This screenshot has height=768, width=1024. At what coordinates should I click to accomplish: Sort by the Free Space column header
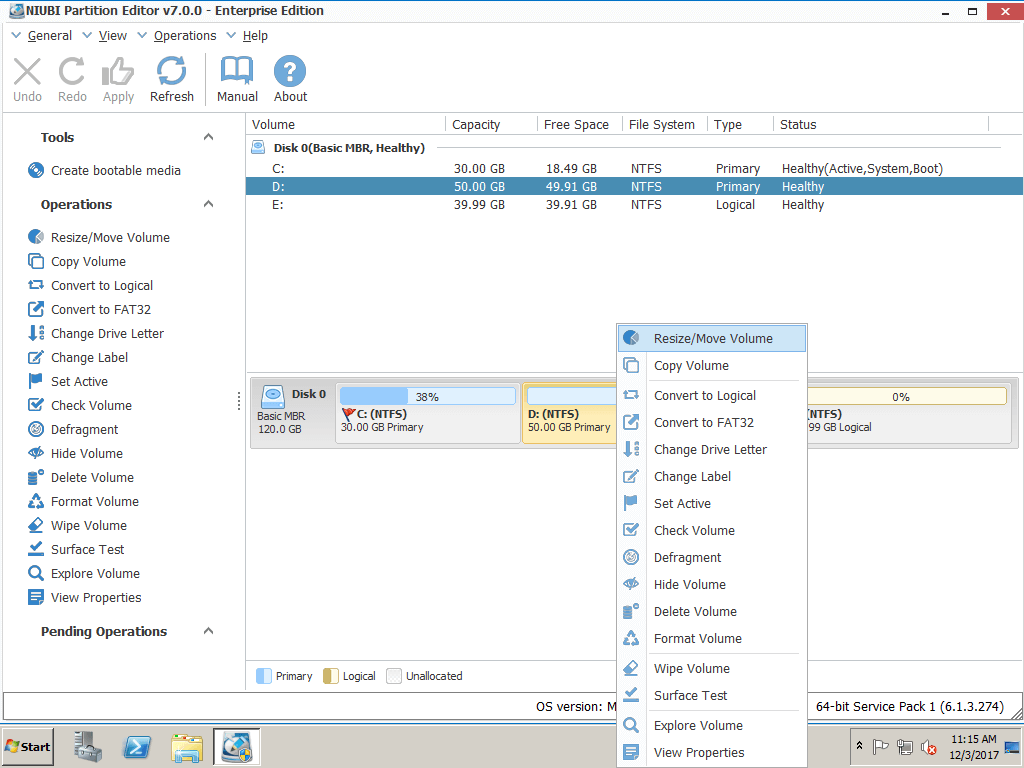tap(579, 125)
